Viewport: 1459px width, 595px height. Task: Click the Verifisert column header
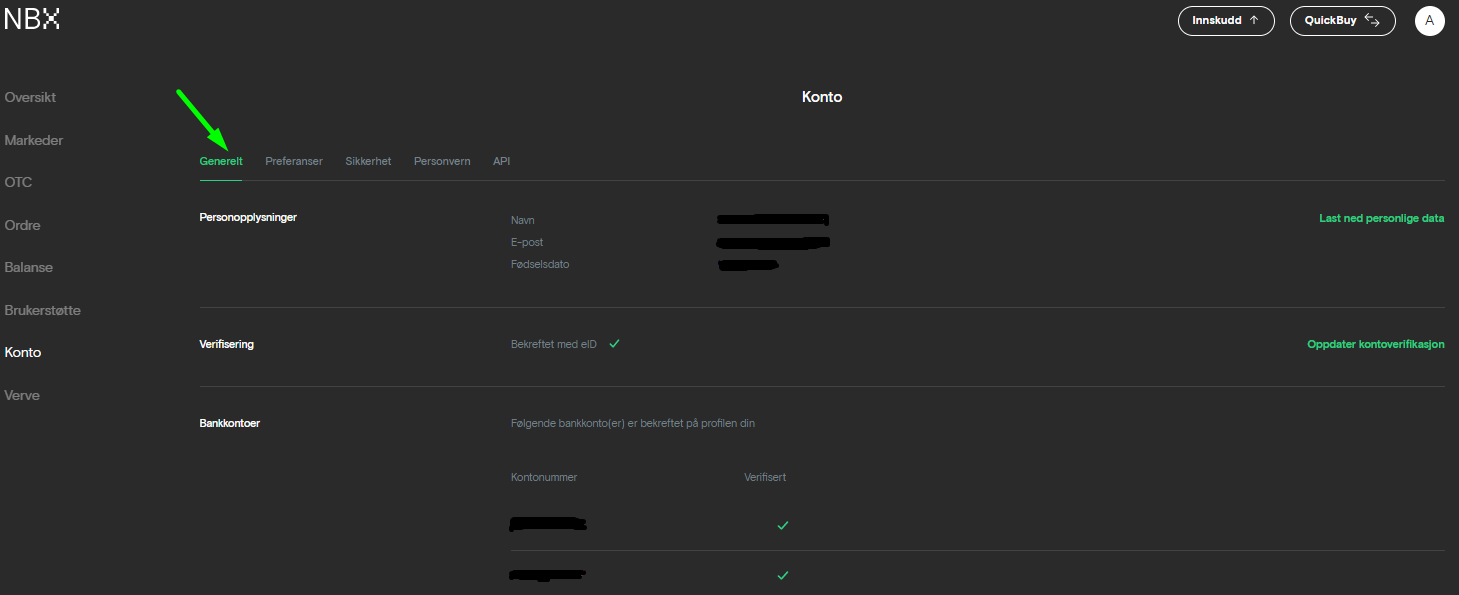tap(765, 477)
